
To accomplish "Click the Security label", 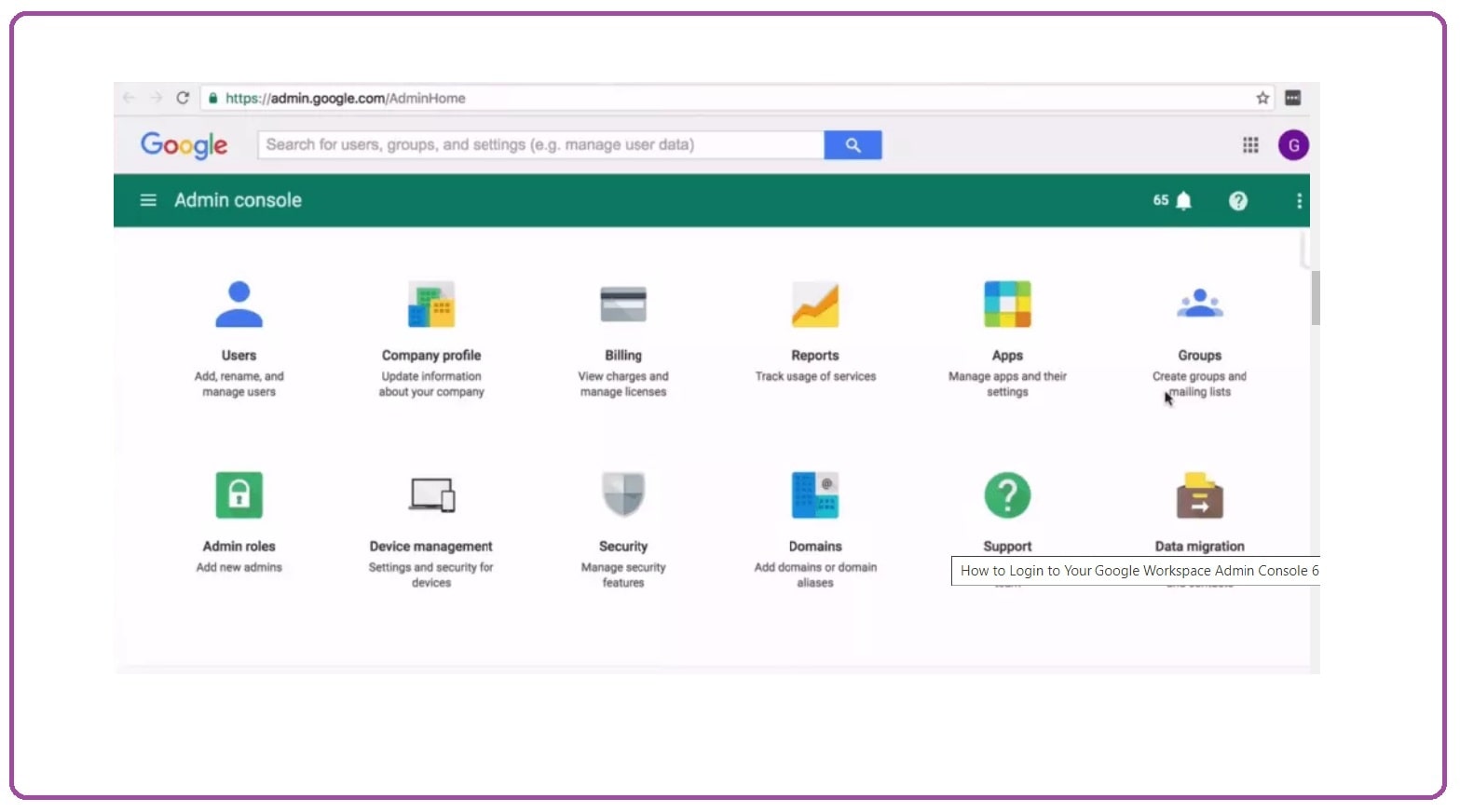I will 623,547.
